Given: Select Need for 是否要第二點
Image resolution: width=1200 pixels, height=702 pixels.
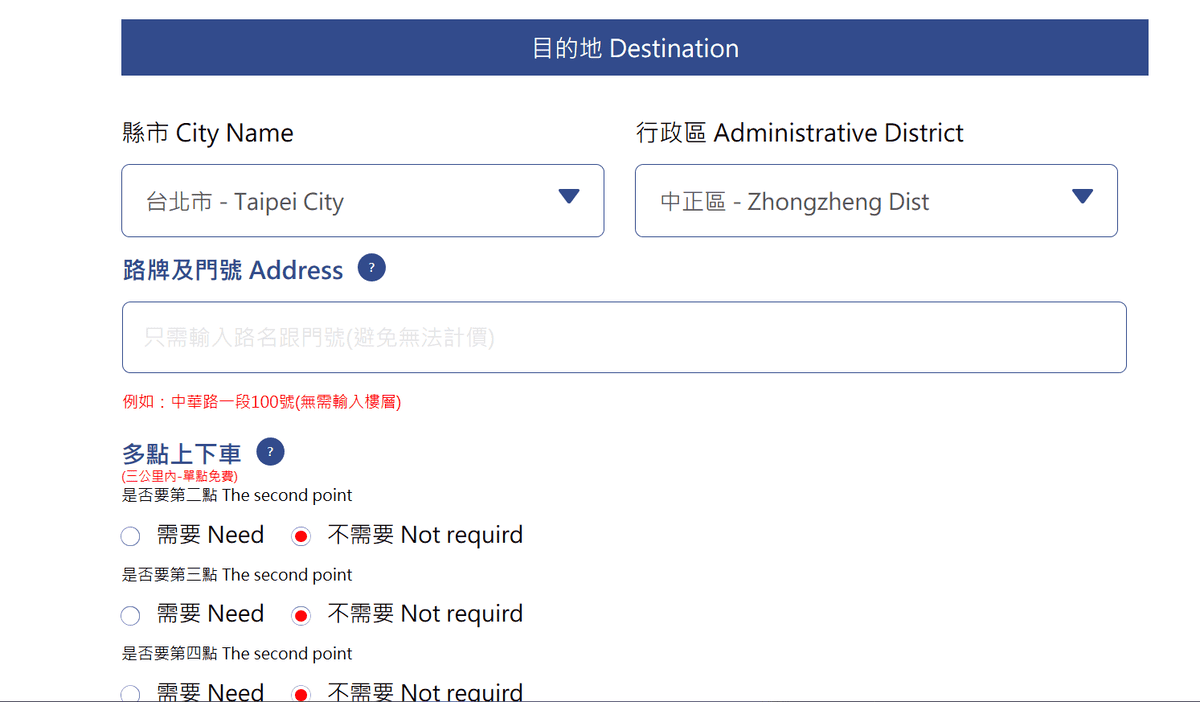Looking at the screenshot, I should point(131,537).
